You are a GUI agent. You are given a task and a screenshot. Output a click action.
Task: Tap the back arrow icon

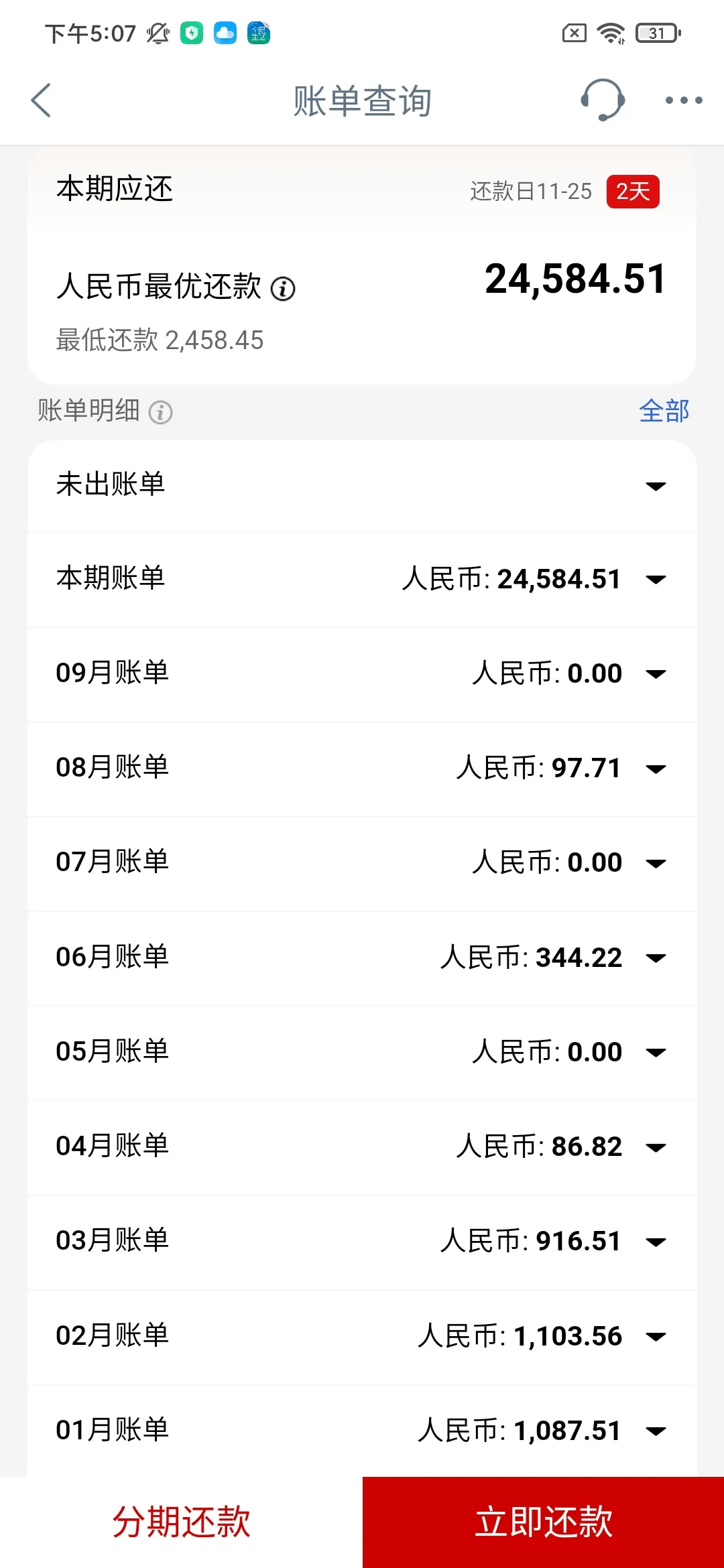click(42, 101)
